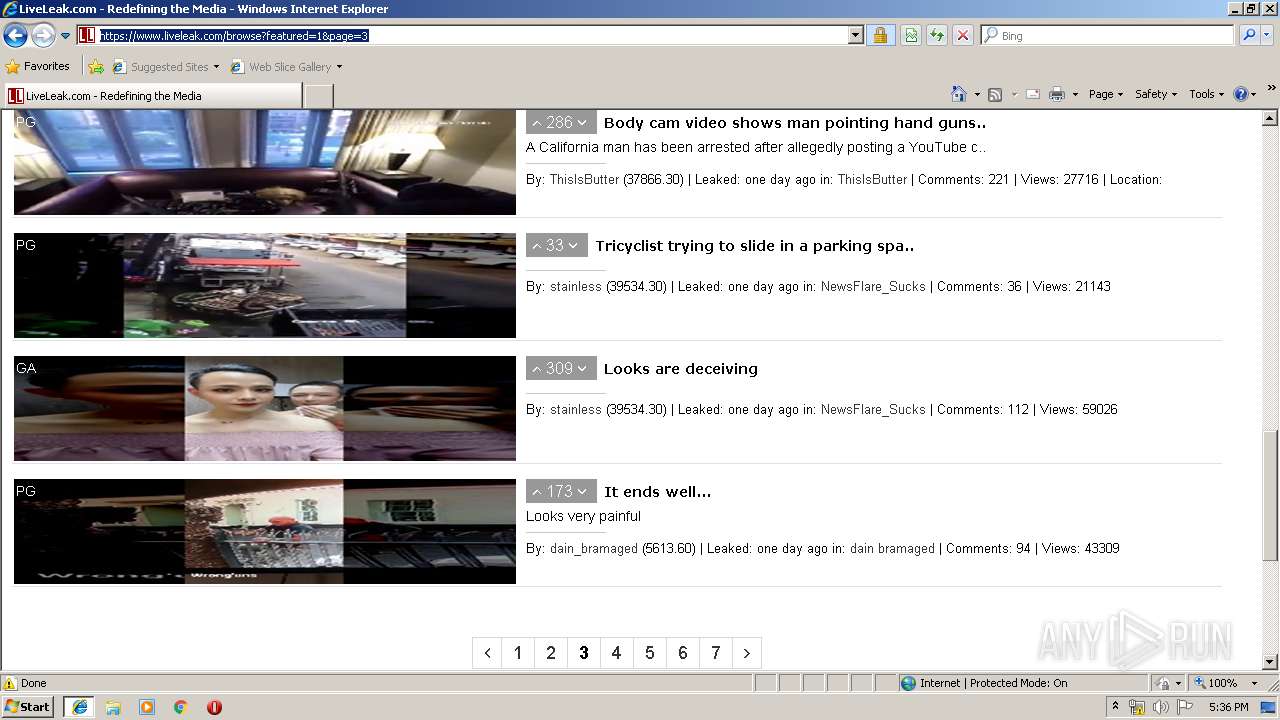Click the browser Forward arrow button

click(43, 36)
